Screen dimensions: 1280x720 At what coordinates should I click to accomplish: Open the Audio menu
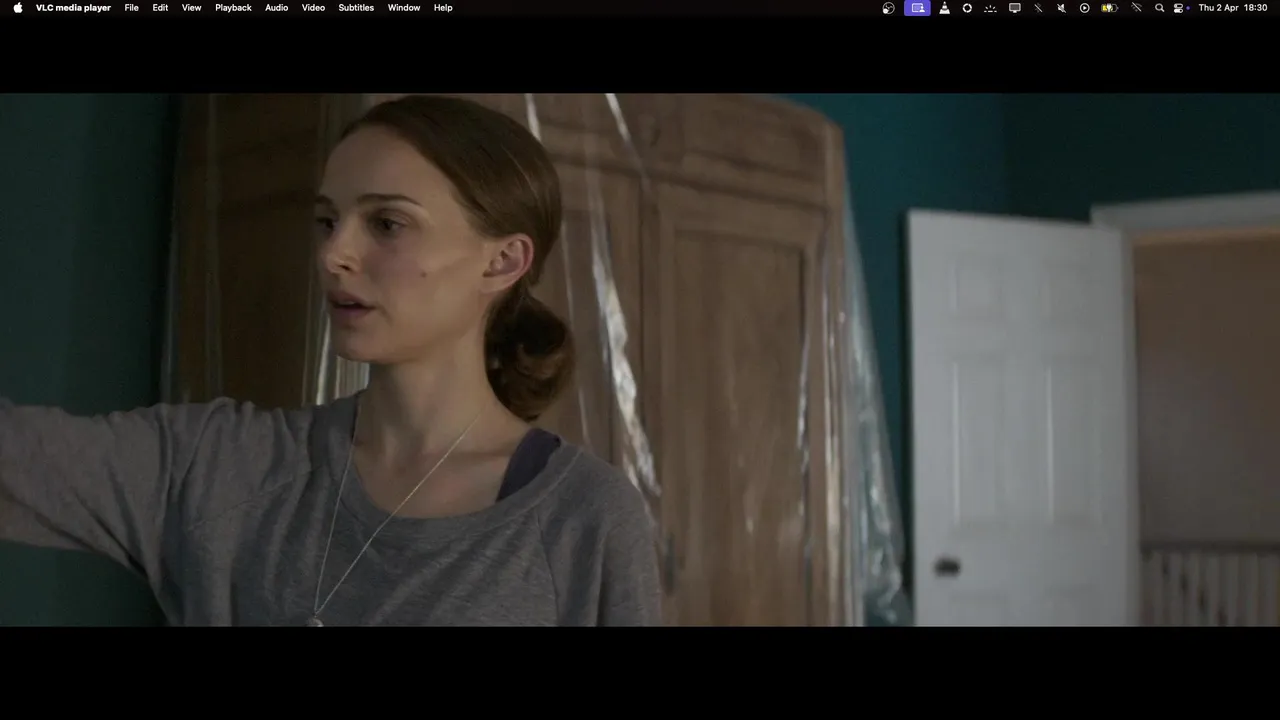point(276,8)
